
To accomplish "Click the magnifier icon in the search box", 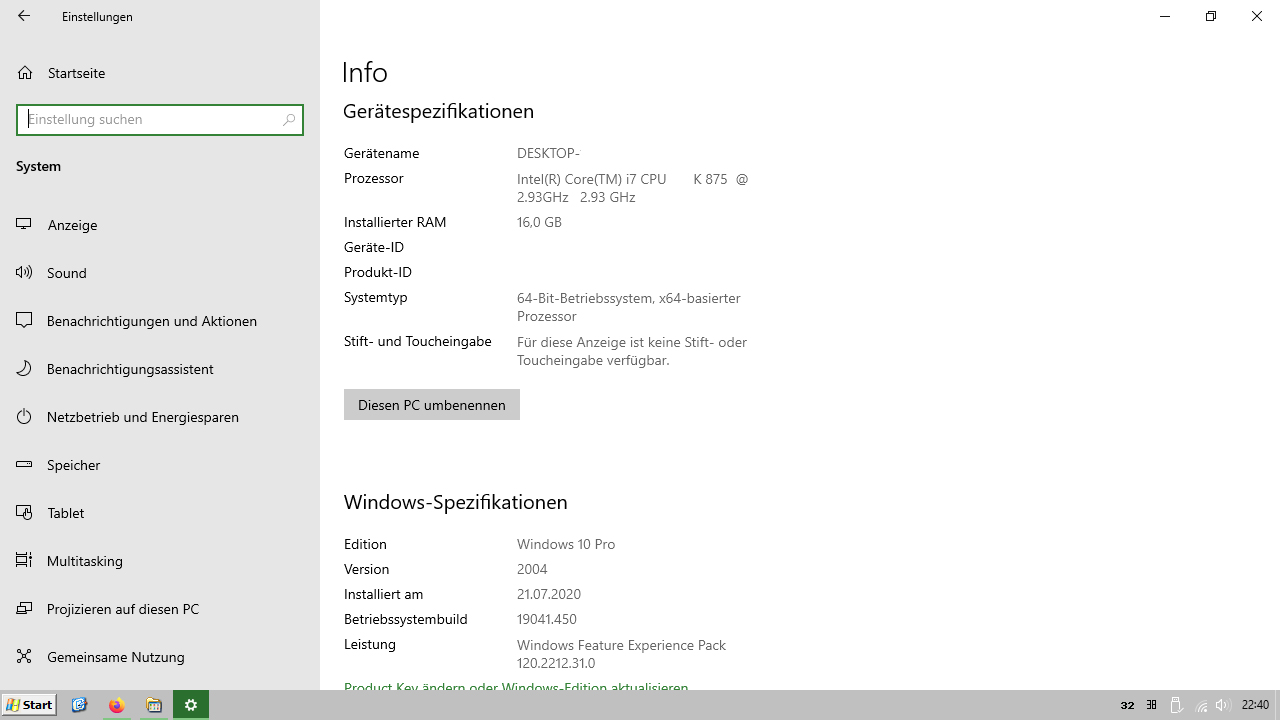I will [289, 120].
